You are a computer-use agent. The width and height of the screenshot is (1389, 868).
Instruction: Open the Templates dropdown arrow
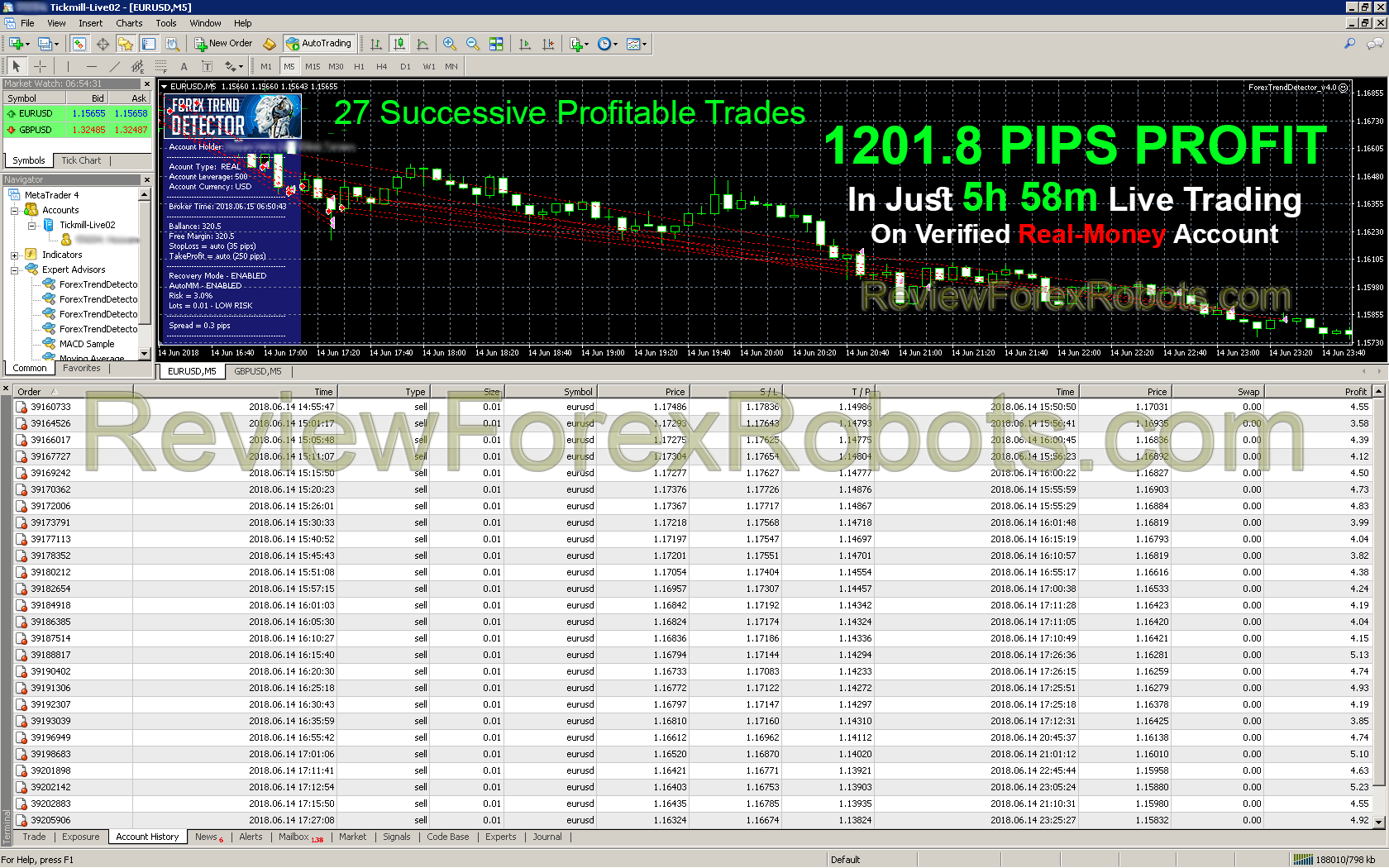[644, 44]
